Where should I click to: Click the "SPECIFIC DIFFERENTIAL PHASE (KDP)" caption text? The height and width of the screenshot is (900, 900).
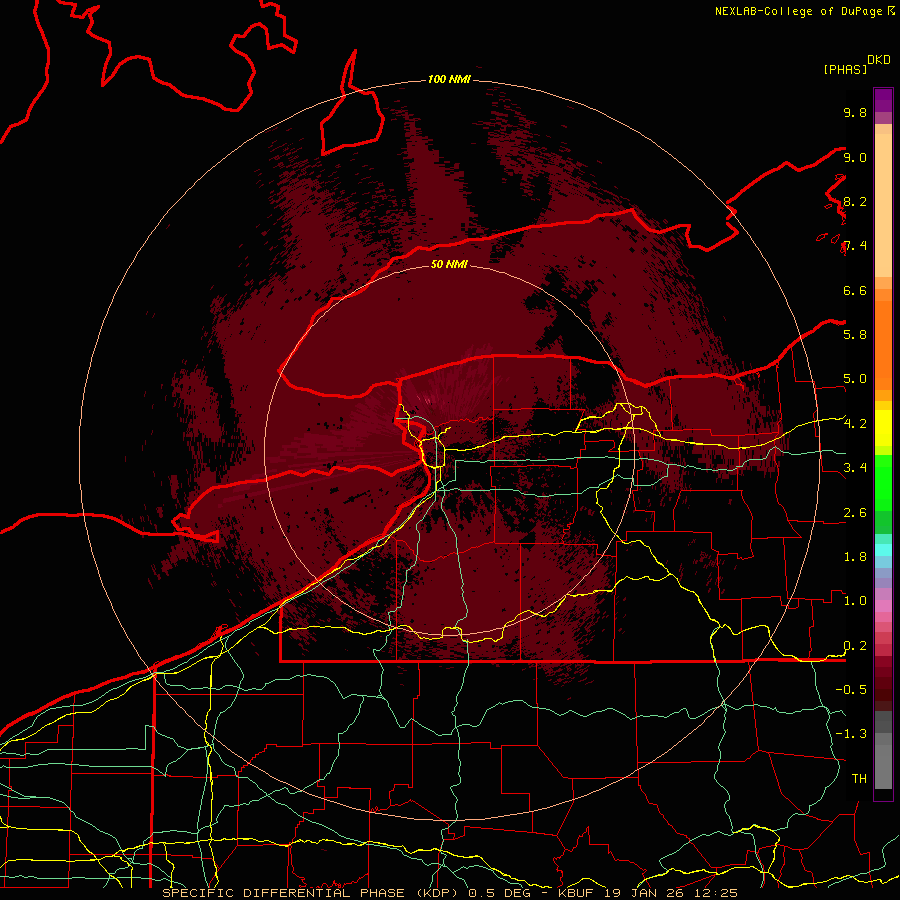311,893
